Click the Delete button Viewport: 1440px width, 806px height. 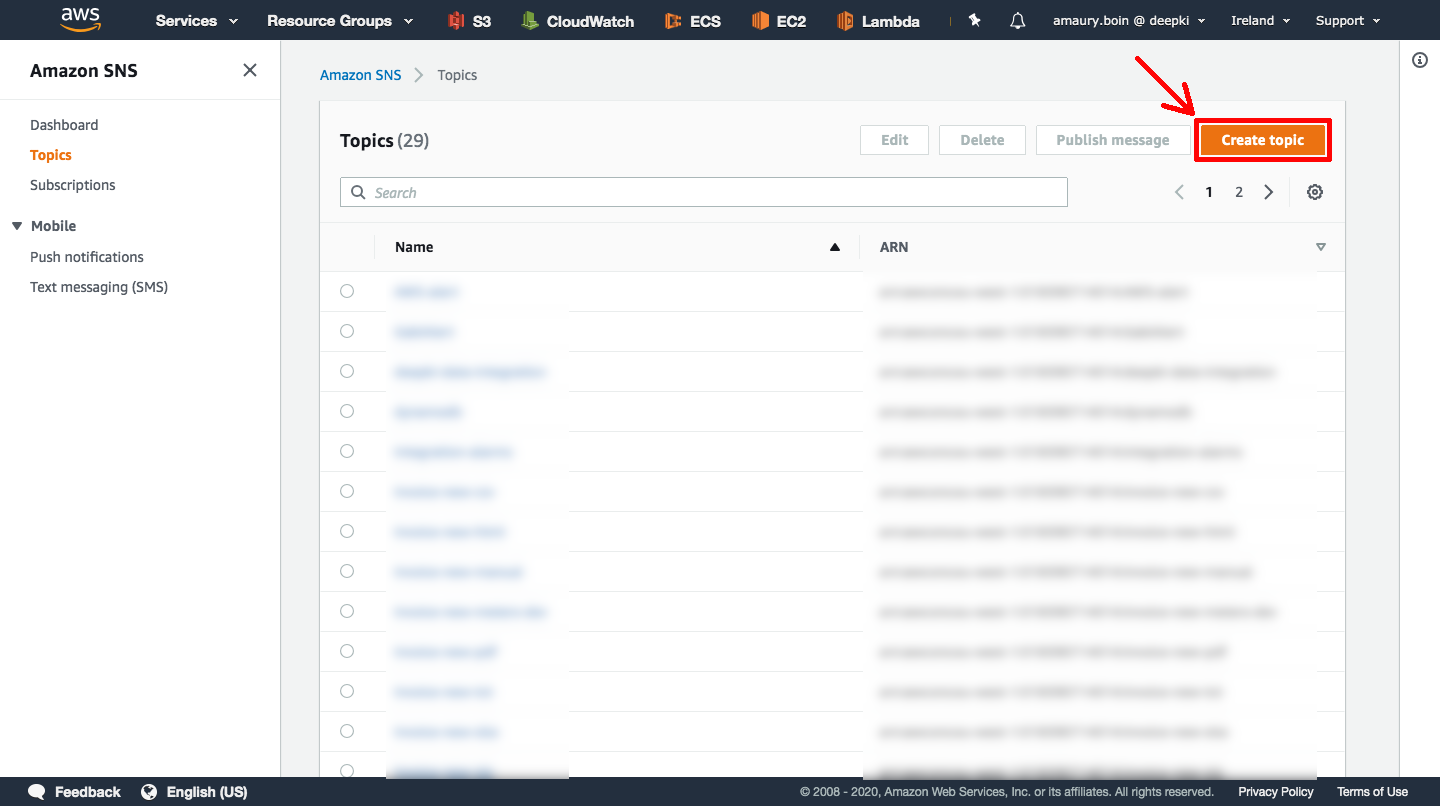tap(982, 140)
